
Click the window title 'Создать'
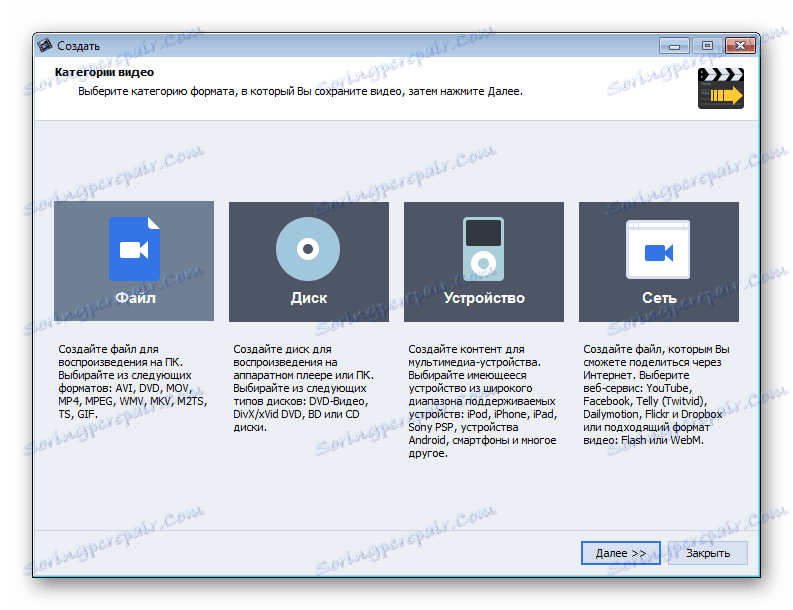78,46
